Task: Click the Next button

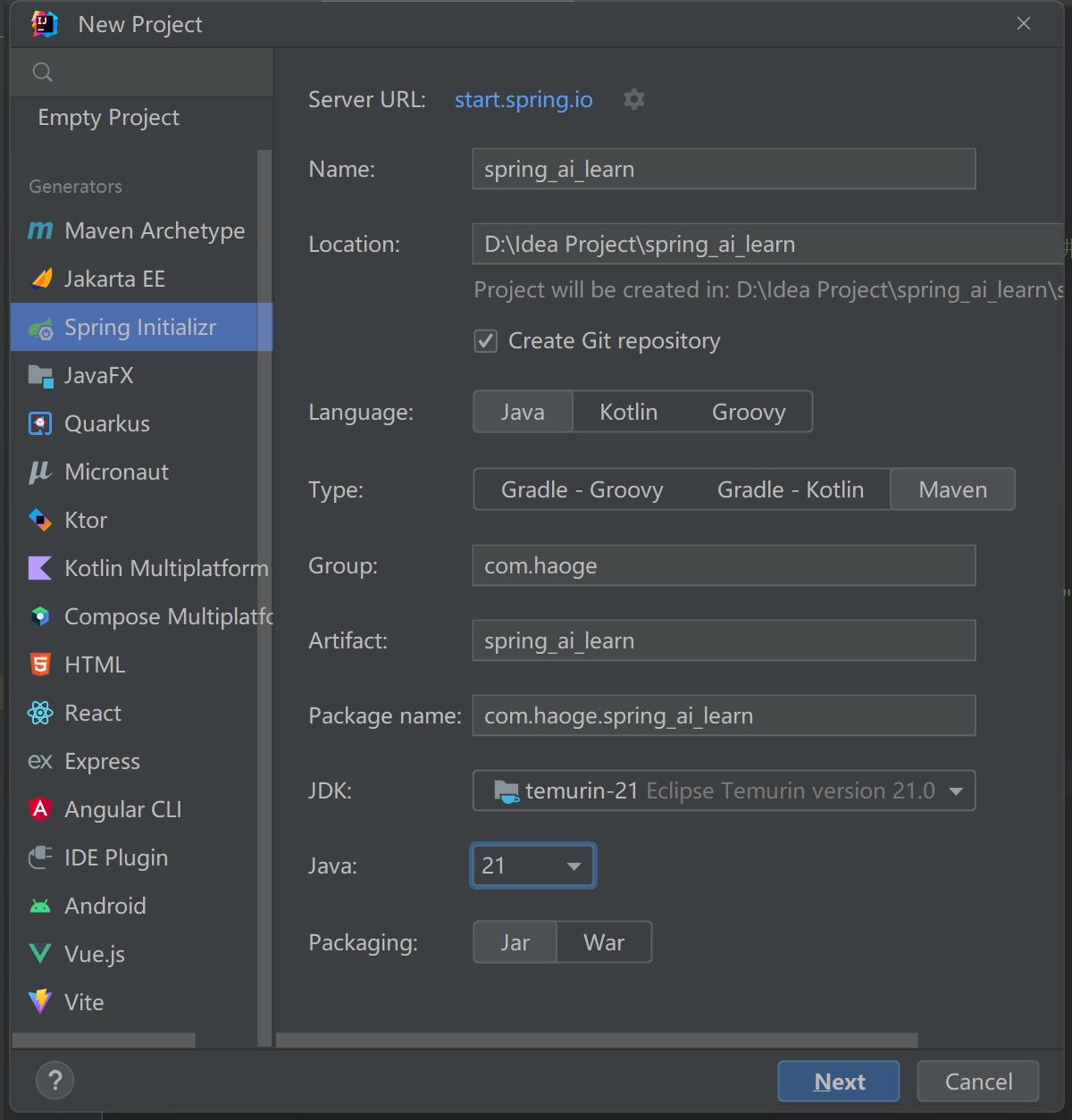Action: pos(839,1082)
